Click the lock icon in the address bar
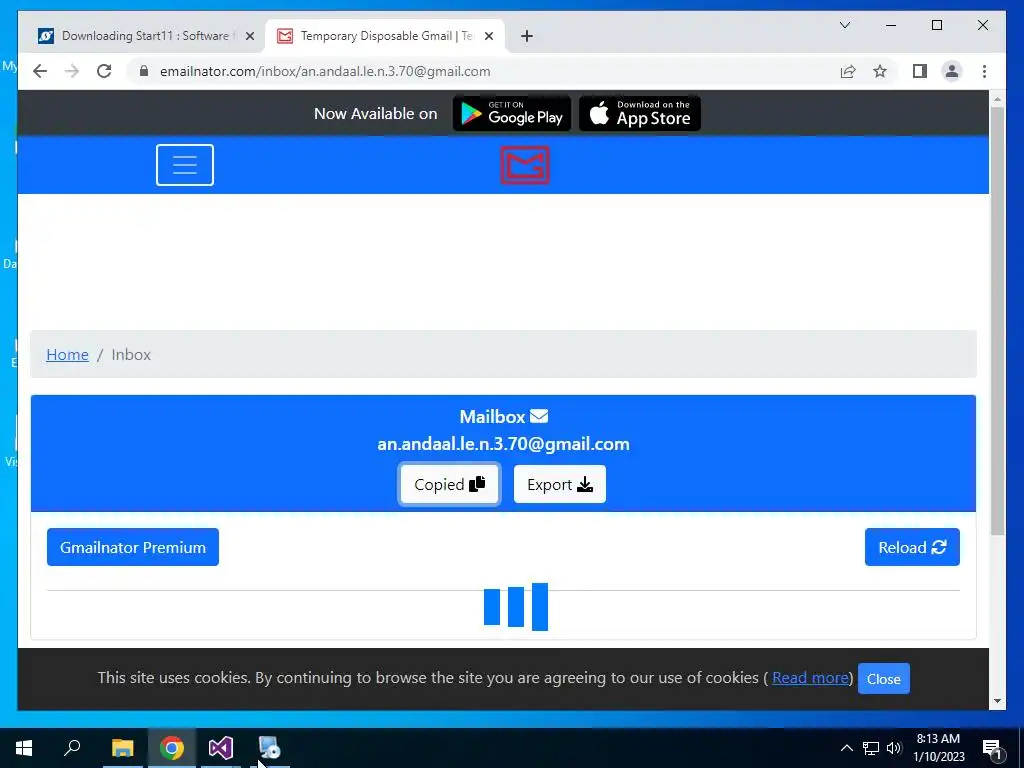Viewport: 1024px width, 768px height. tap(144, 71)
